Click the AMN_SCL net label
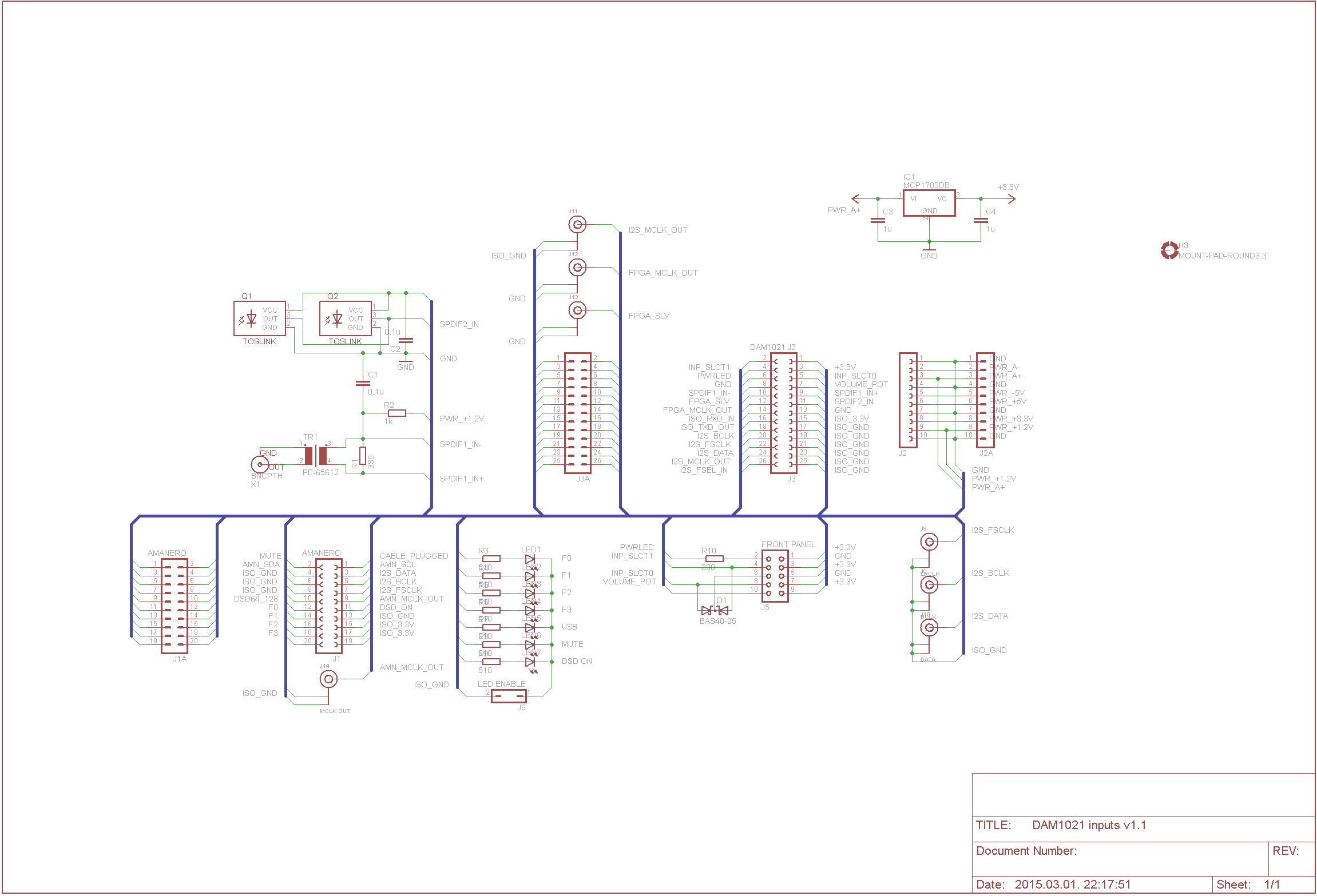 coord(398,564)
